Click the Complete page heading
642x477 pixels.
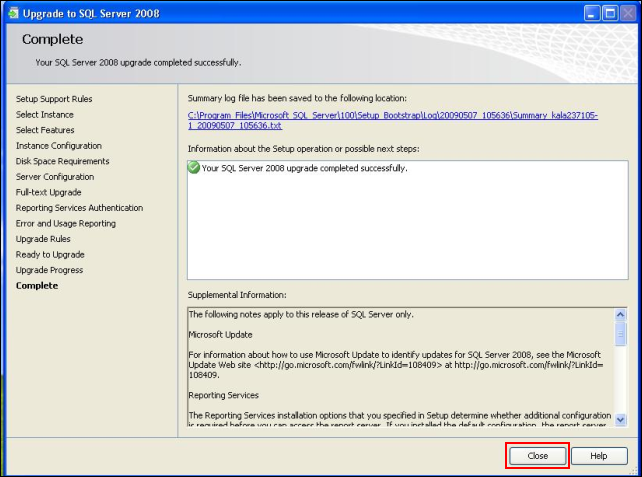52,39
